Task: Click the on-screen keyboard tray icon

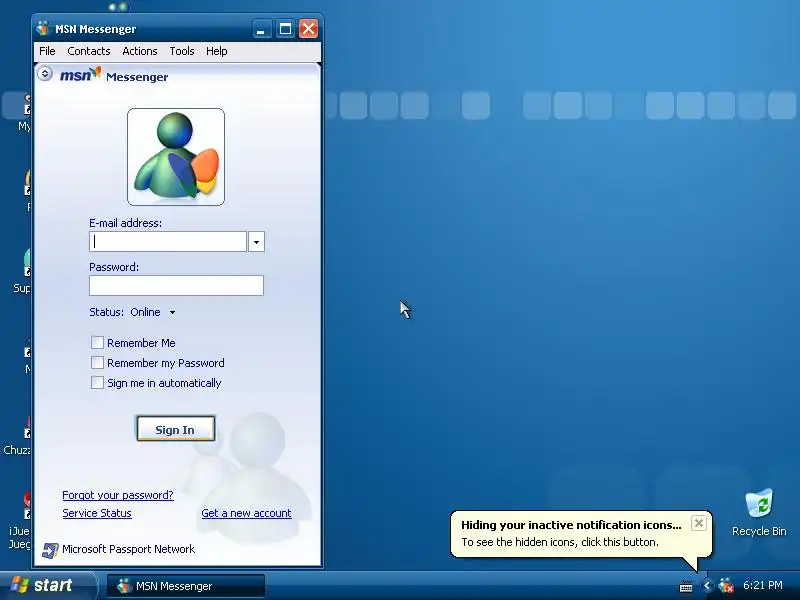Action: 686,587
